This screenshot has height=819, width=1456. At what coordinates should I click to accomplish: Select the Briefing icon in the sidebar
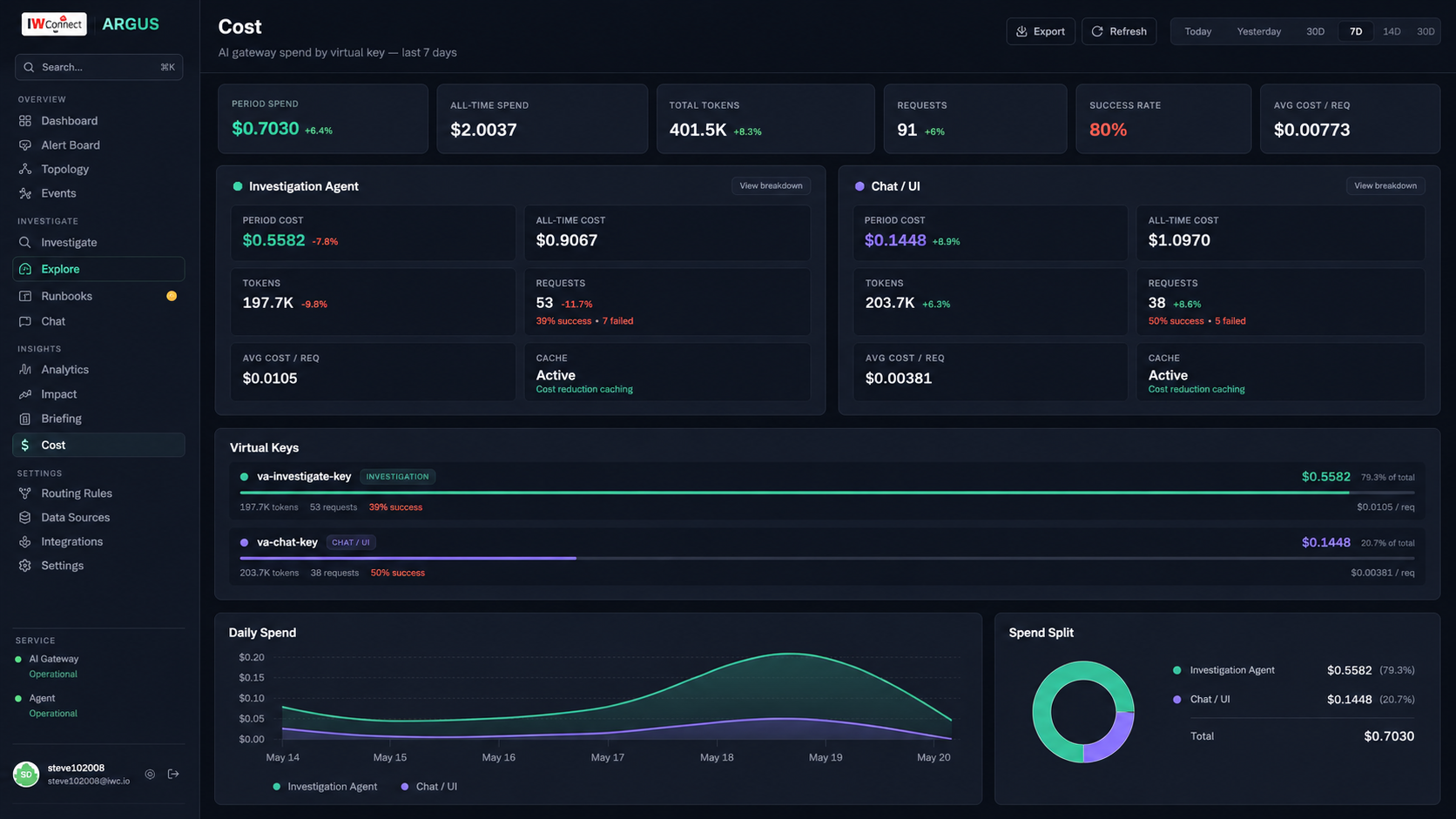tap(25, 419)
